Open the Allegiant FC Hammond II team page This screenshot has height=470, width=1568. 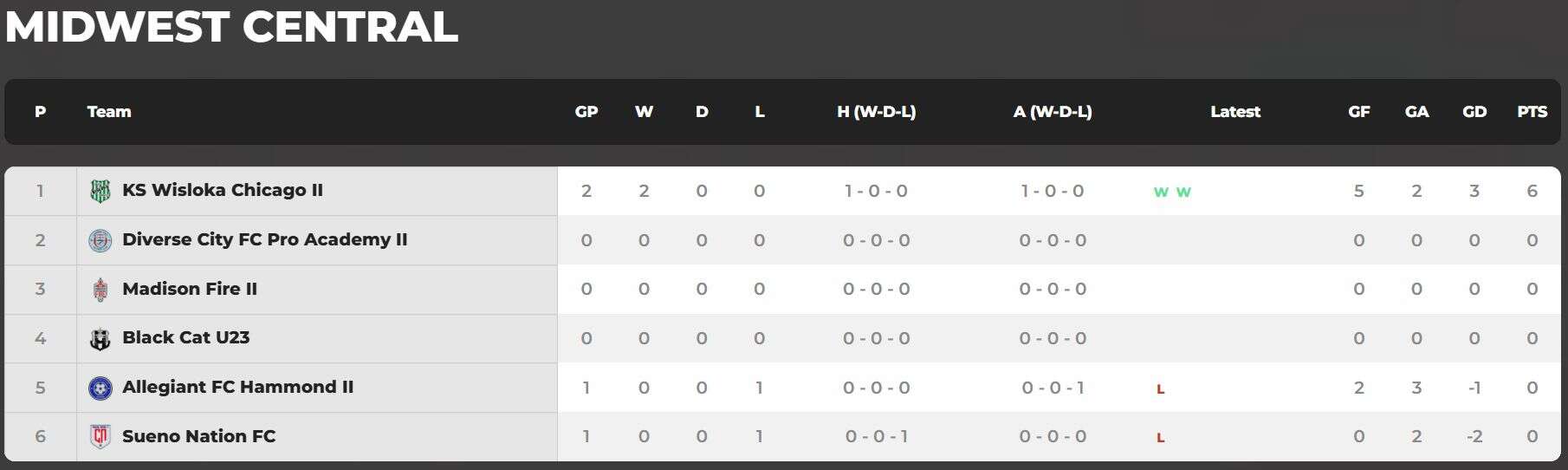[x=238, y=387]
